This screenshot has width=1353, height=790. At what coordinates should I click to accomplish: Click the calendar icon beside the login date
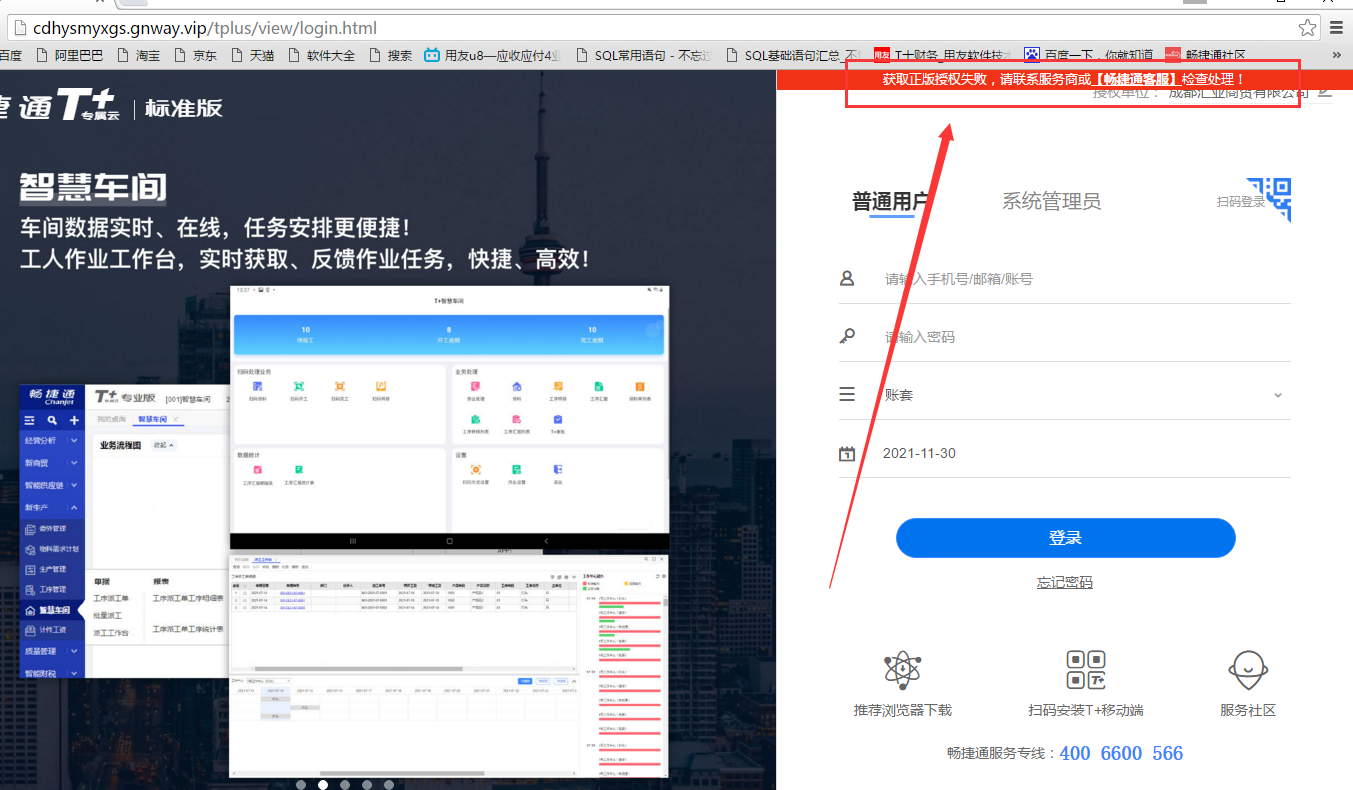(x=847, y=453)
